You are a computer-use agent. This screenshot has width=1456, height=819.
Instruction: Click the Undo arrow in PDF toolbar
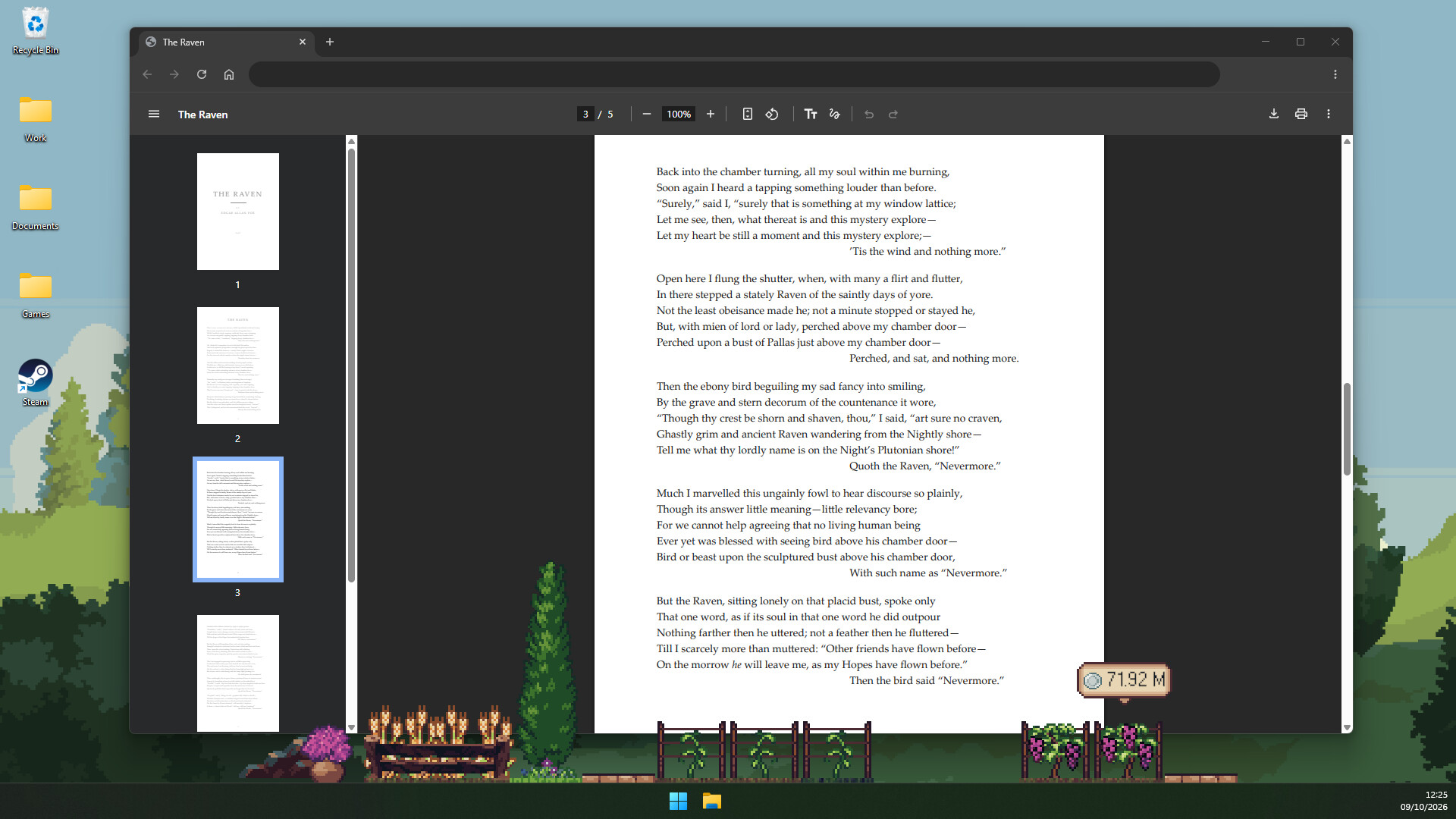[869, 115]
